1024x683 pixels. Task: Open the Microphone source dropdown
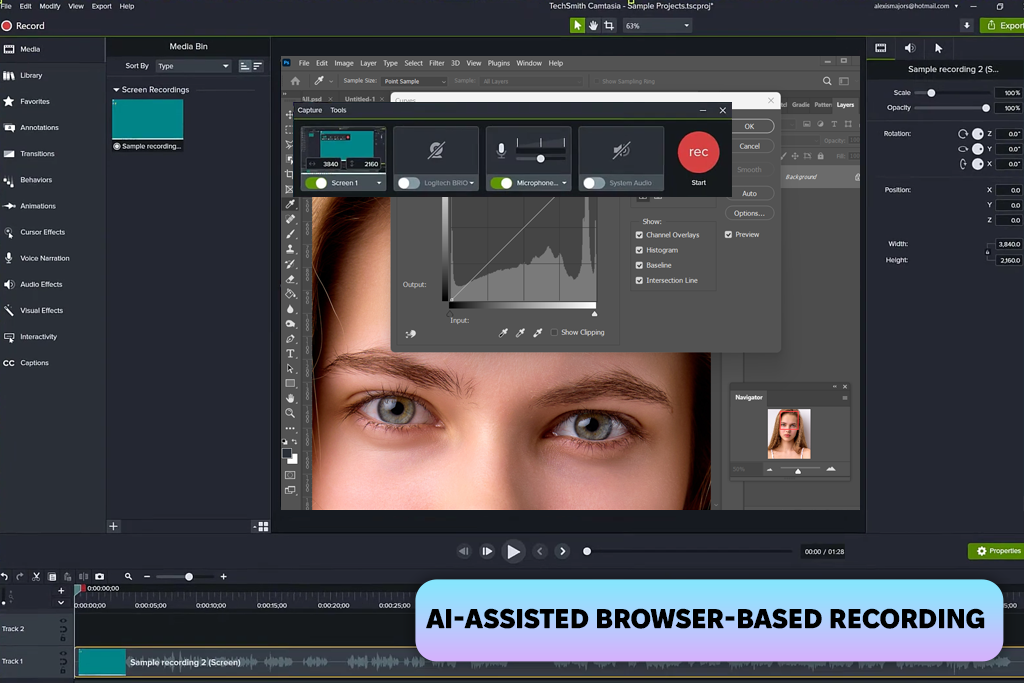(x=564, y=183)
